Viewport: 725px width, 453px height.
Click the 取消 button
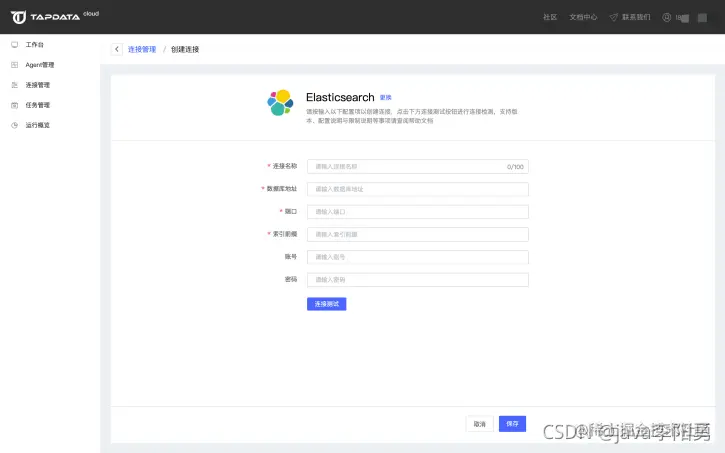(x=479, y=424)
